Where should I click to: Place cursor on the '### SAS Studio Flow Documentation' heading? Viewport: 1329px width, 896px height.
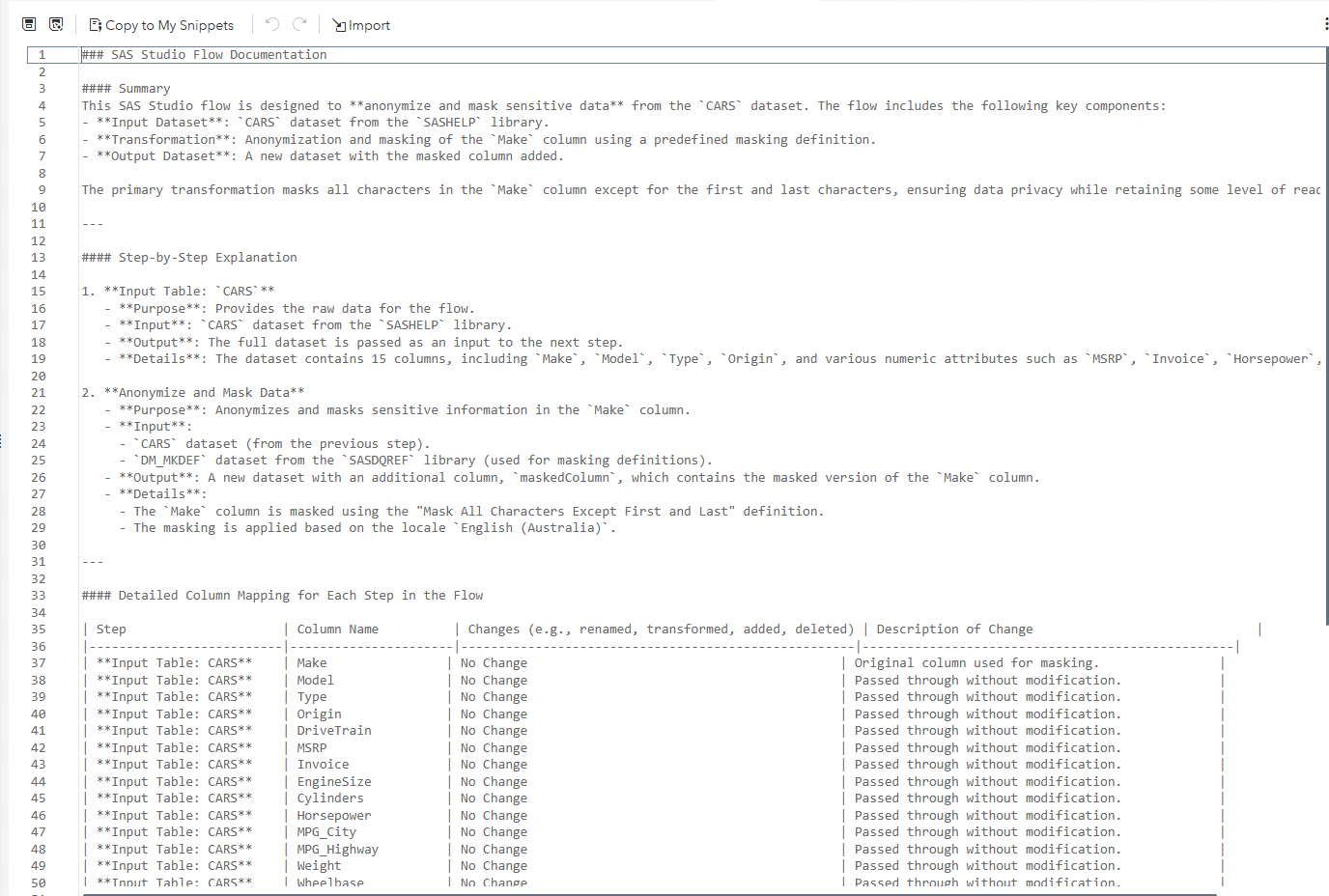pyautogui.click(x=205, y=55)
